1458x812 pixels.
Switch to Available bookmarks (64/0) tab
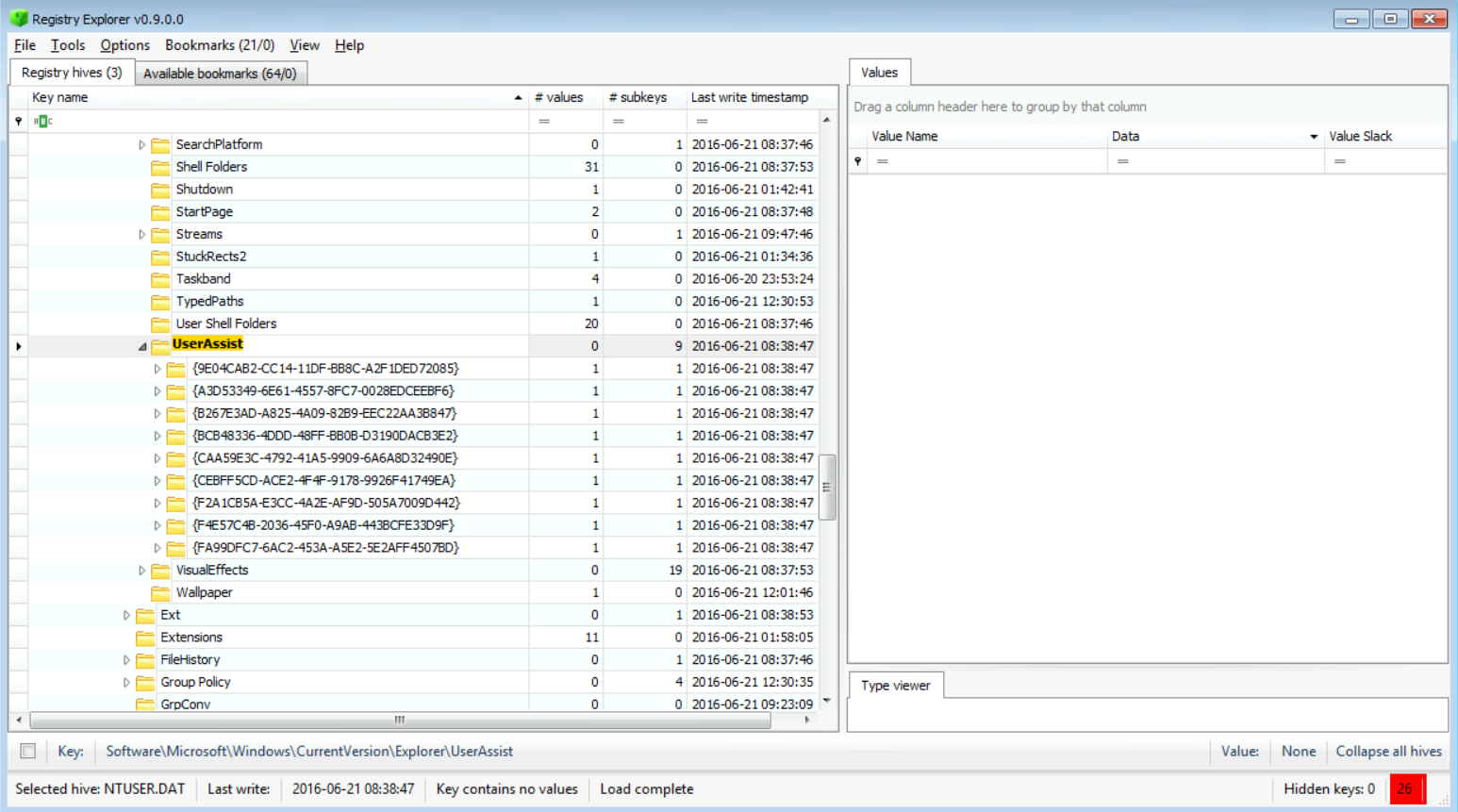click(x=220, y=74)
